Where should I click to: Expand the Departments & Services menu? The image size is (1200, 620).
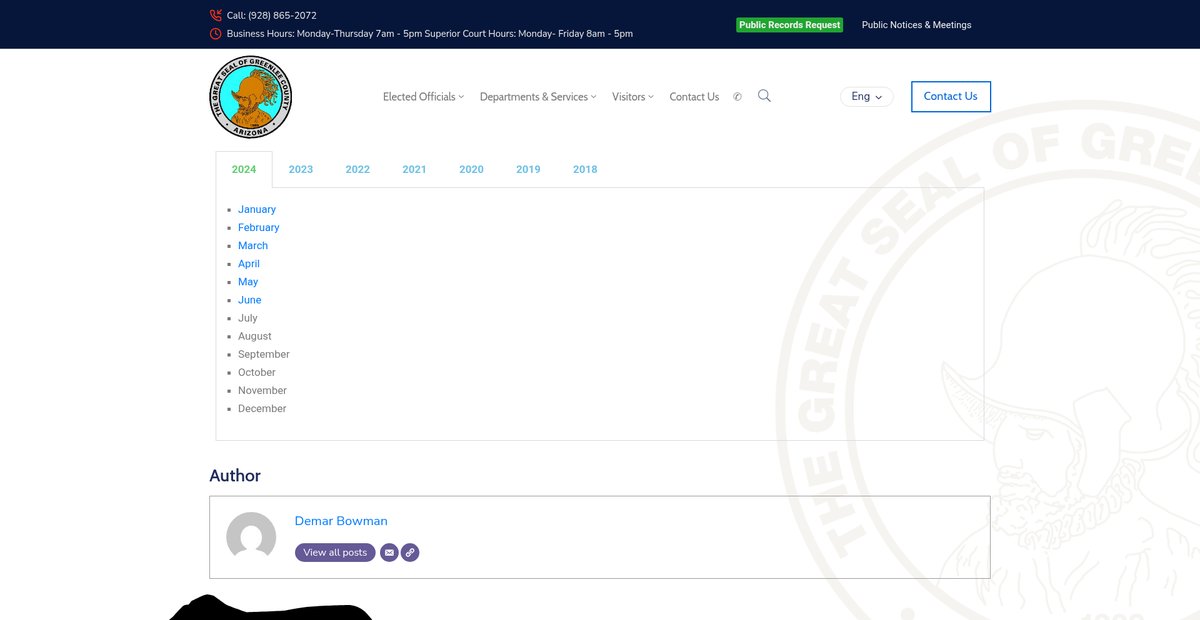538,97
